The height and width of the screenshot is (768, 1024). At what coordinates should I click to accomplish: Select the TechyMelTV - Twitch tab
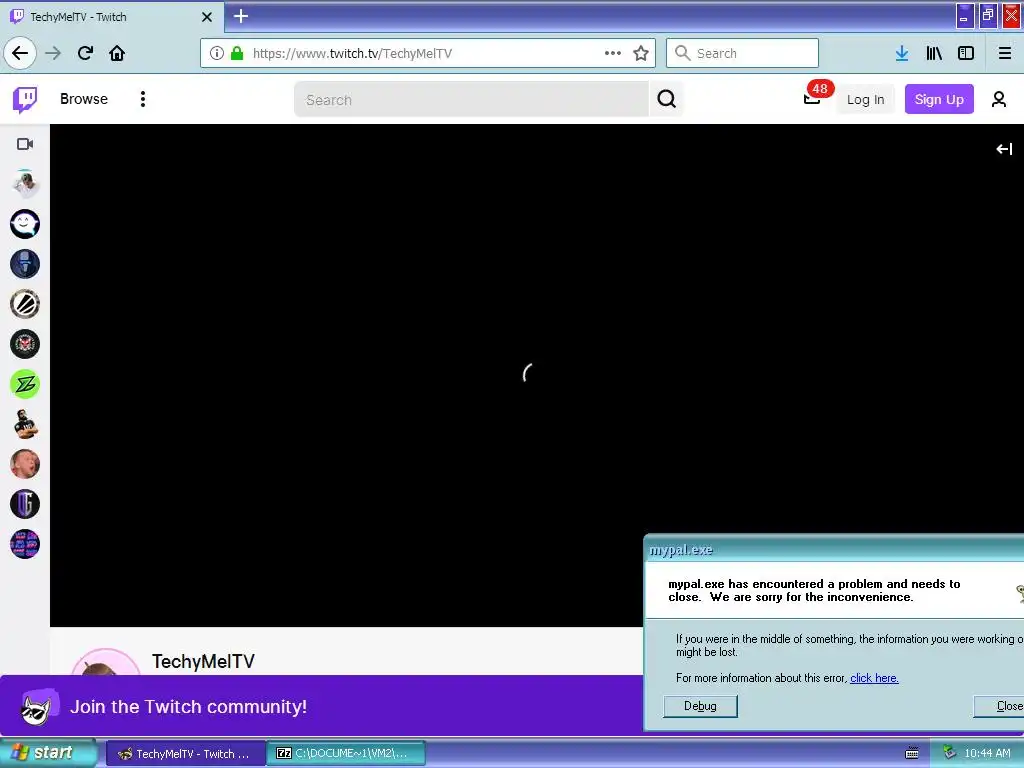112,17
